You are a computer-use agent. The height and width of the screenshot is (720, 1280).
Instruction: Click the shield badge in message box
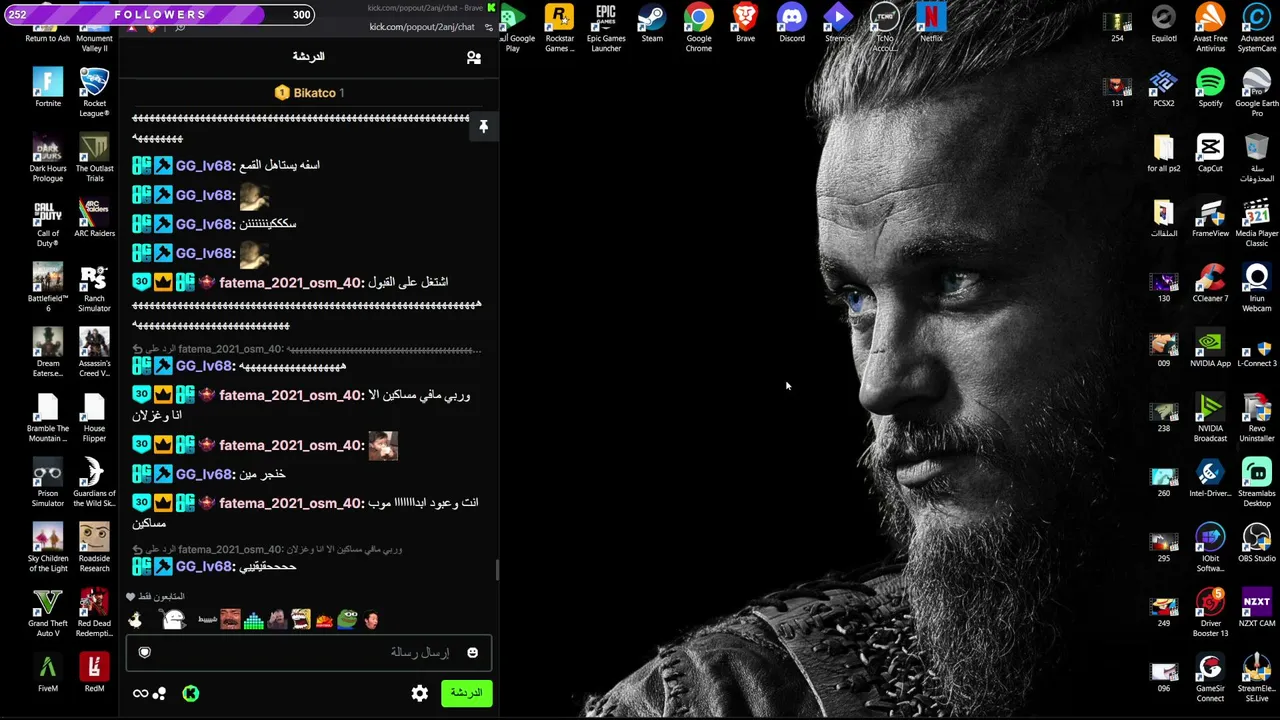pos(145,653)
